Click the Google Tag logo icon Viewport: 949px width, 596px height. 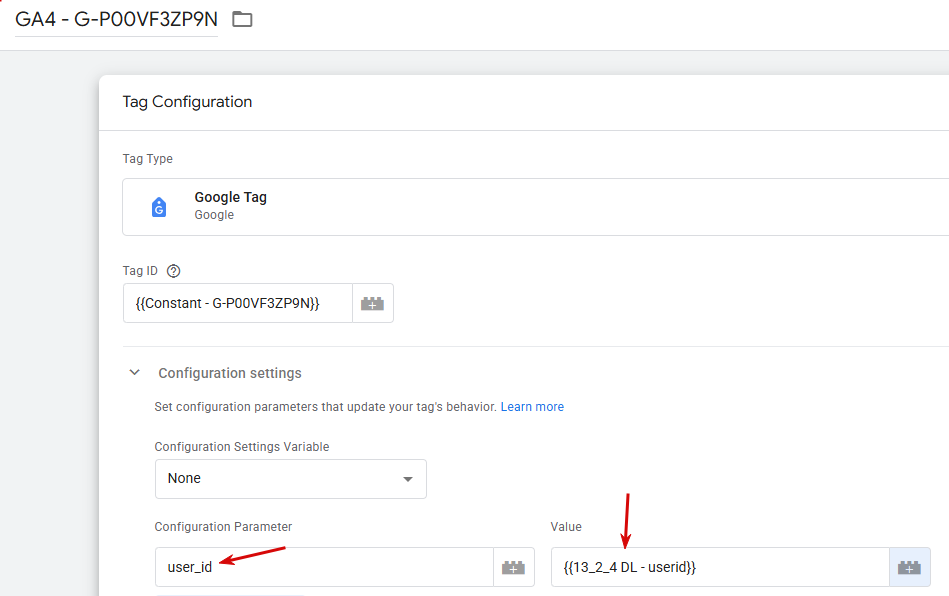(159, 208)
